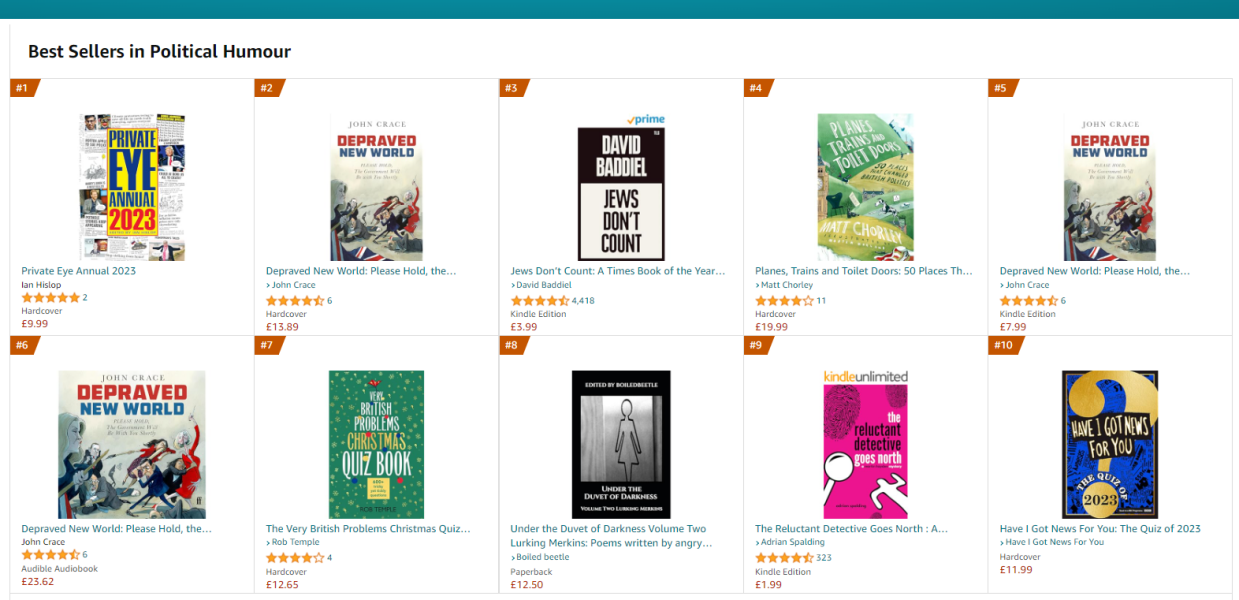Click star rating of The Reluctant Detective
1239x600 pixels.
click(784, 558)
